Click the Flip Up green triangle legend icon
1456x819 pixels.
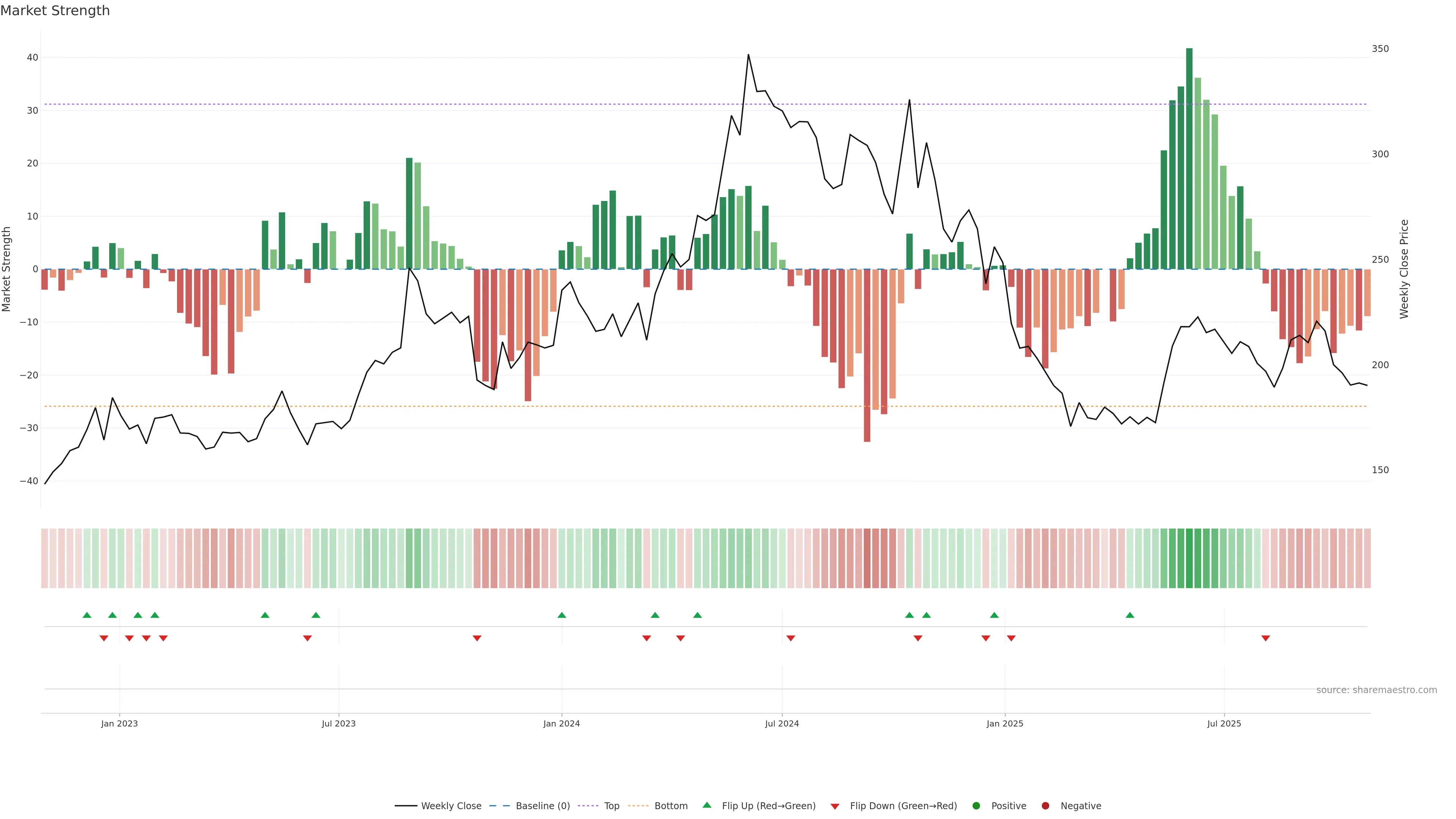coord(706,805)
